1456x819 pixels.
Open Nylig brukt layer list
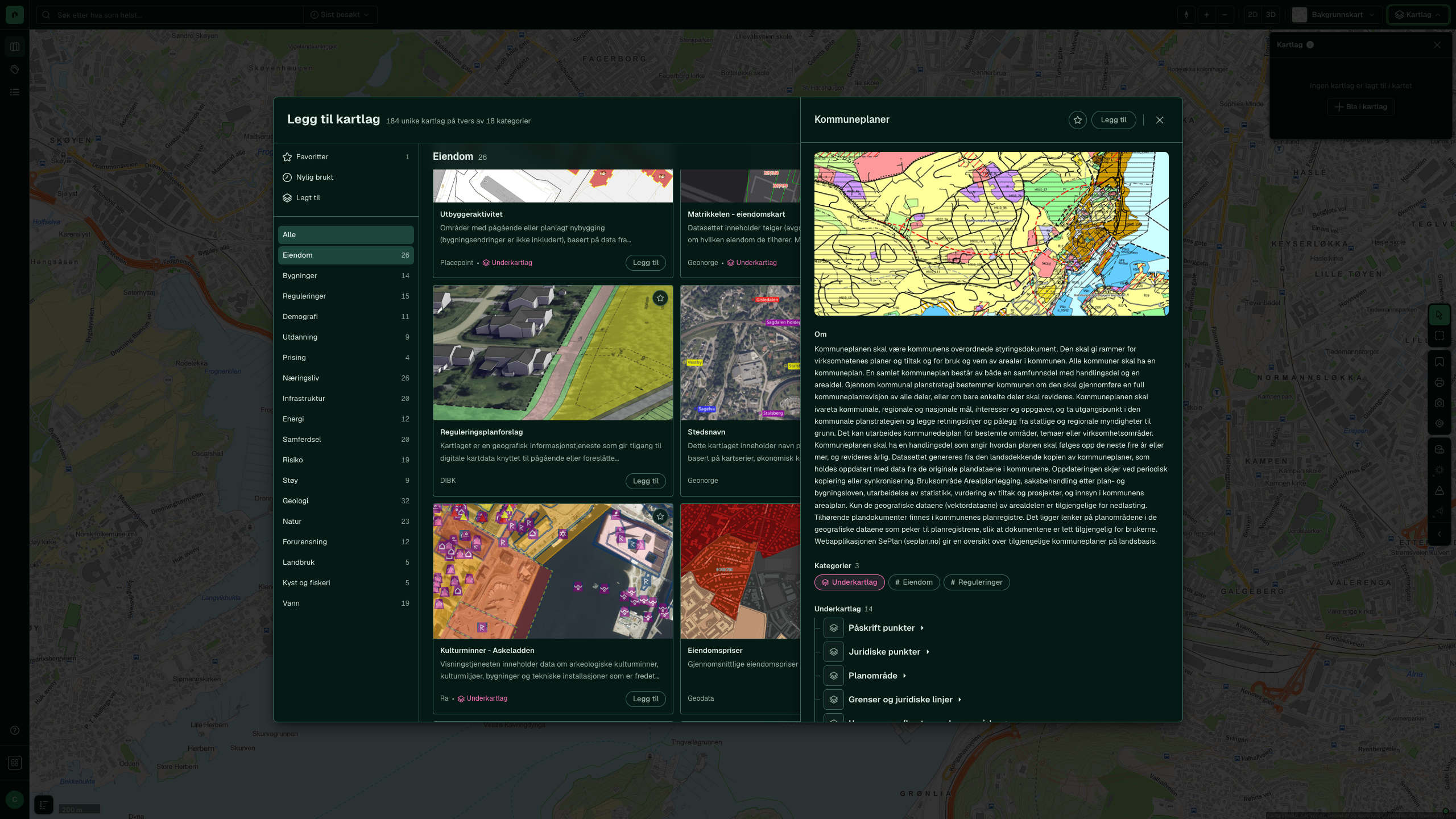(x=346, y=177)
